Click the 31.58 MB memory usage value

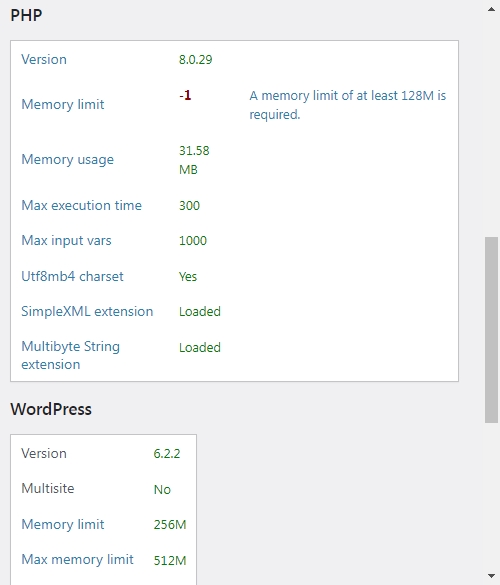[x=194, y=160]
